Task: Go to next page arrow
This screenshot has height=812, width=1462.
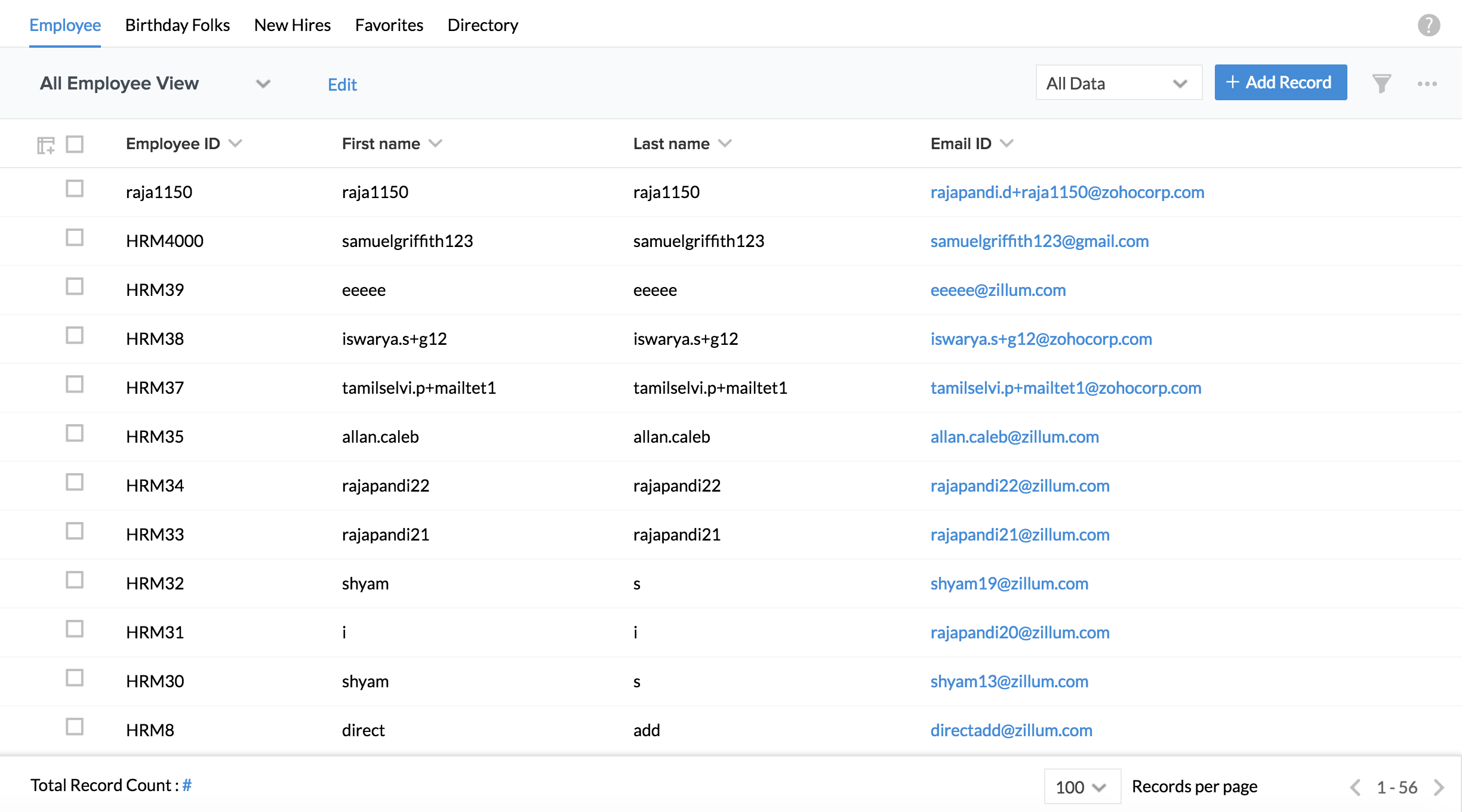Action: click(1439, 787)
